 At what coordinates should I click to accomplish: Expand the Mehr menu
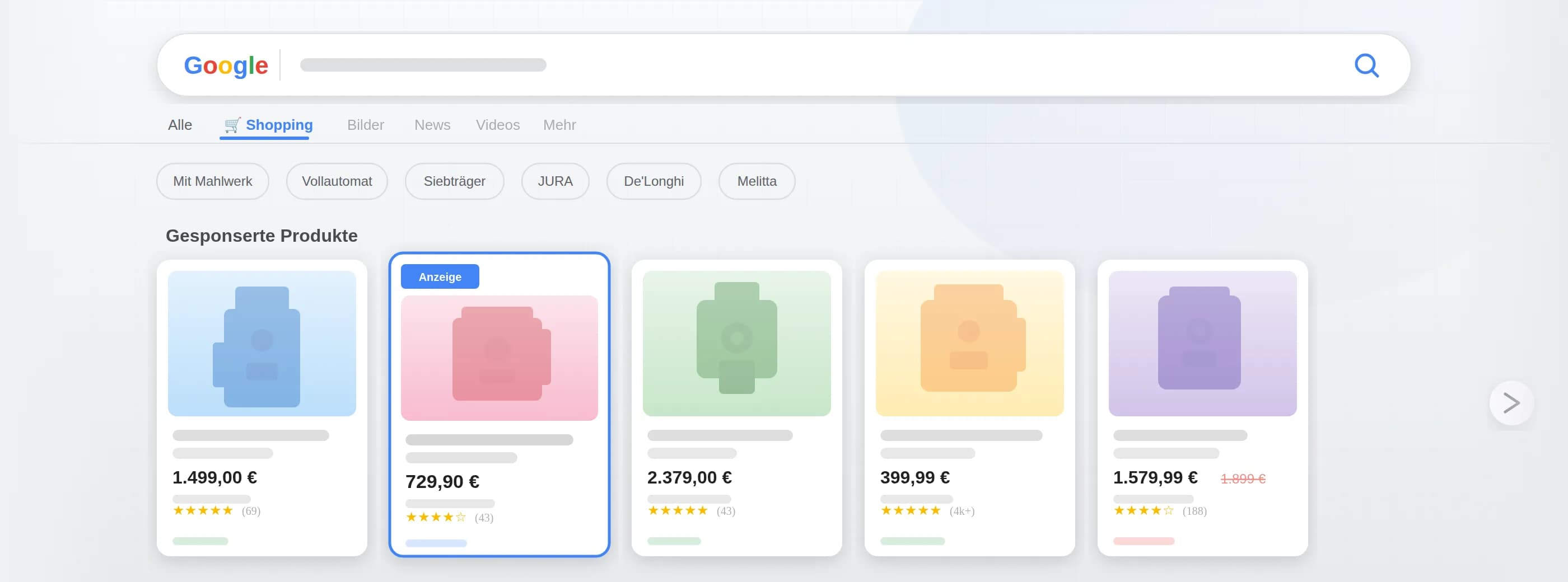pyautogui.click(x=559, y=125)
